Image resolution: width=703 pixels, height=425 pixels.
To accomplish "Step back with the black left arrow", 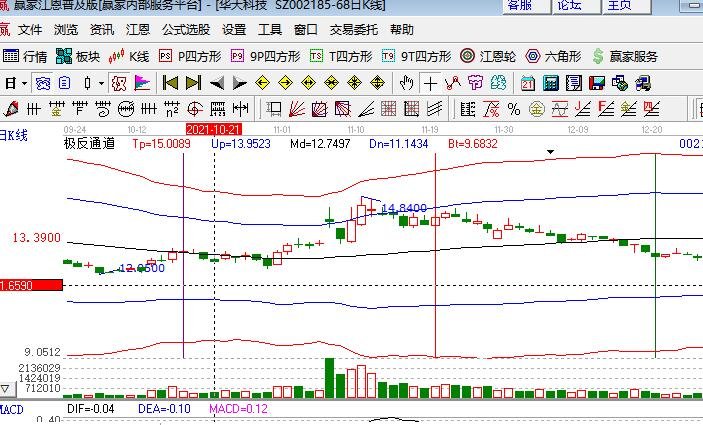I will (x=217, y=83).
